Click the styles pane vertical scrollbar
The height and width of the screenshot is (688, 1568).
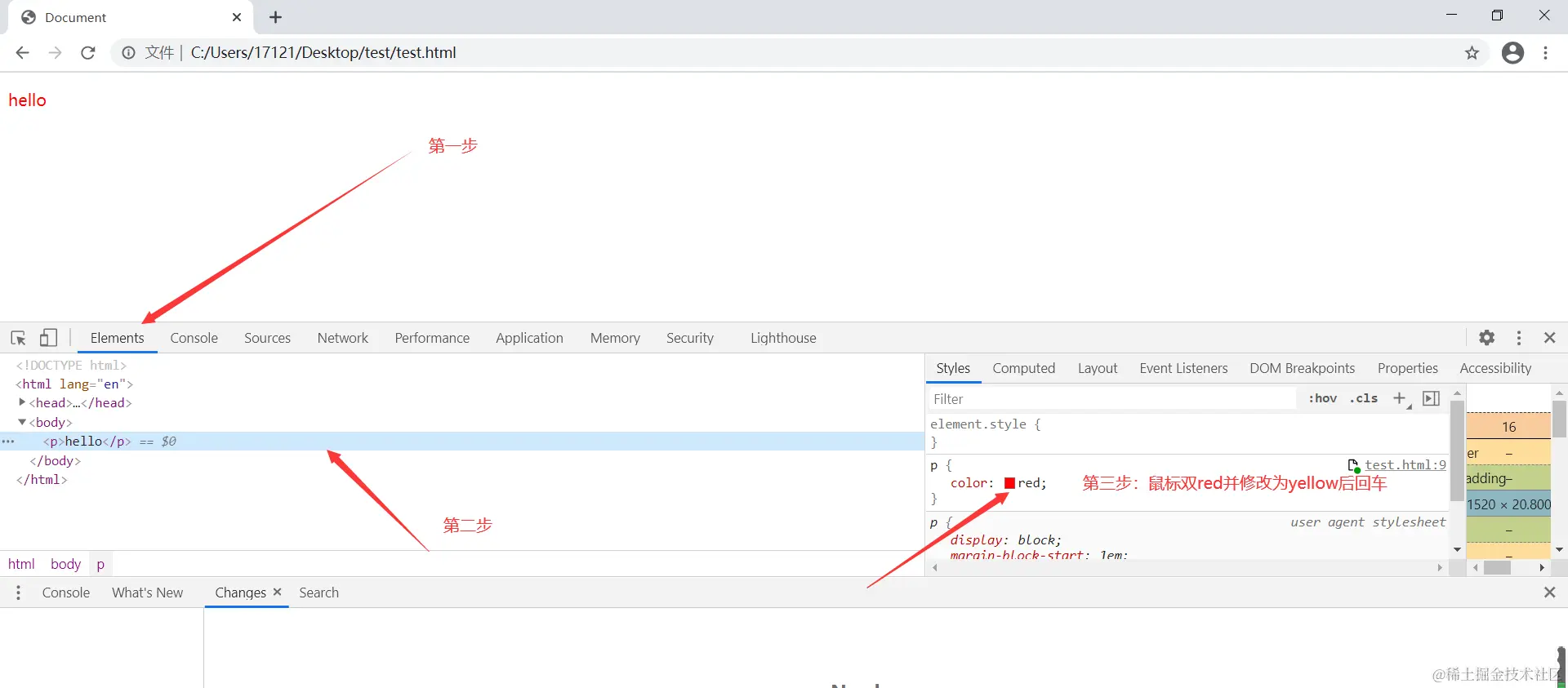click(x=1457, y=451)
